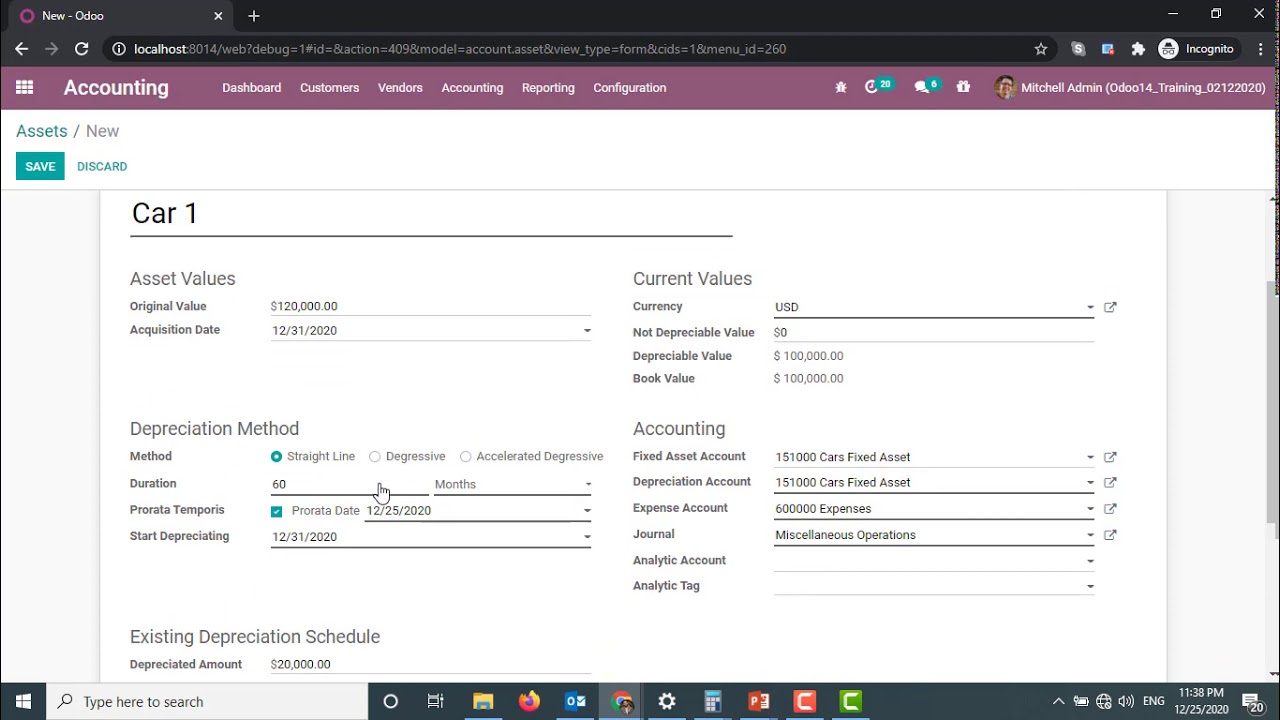Open browser extensions puzzle icon

(1138, 49)
